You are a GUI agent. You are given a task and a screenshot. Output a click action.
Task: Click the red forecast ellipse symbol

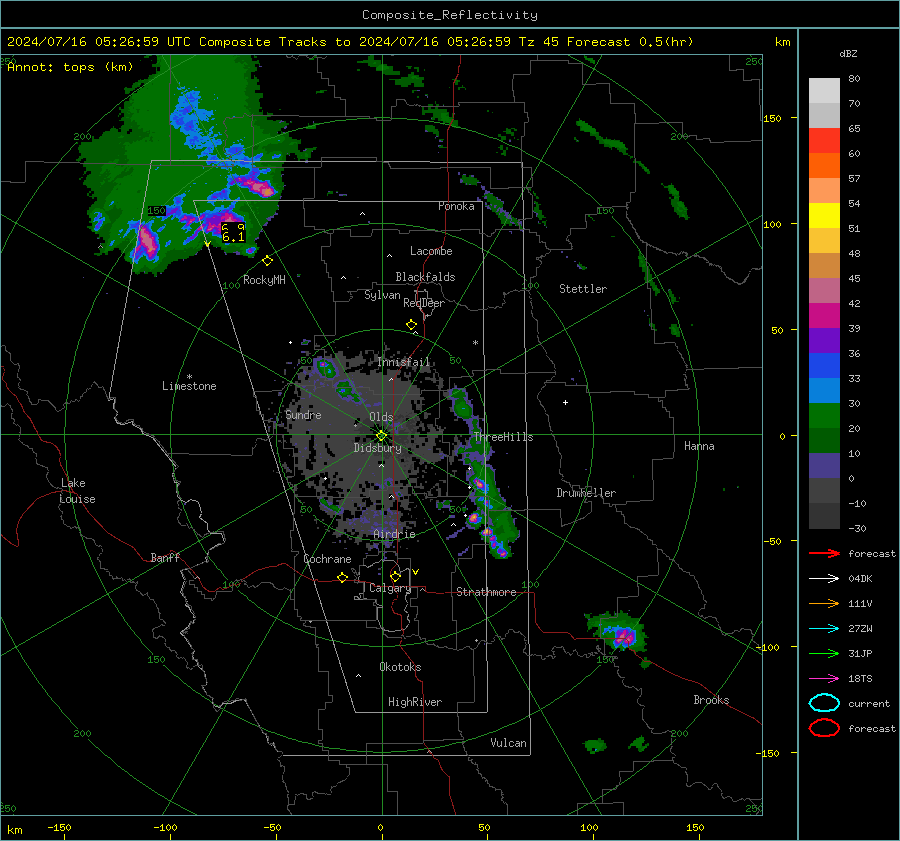824,728
